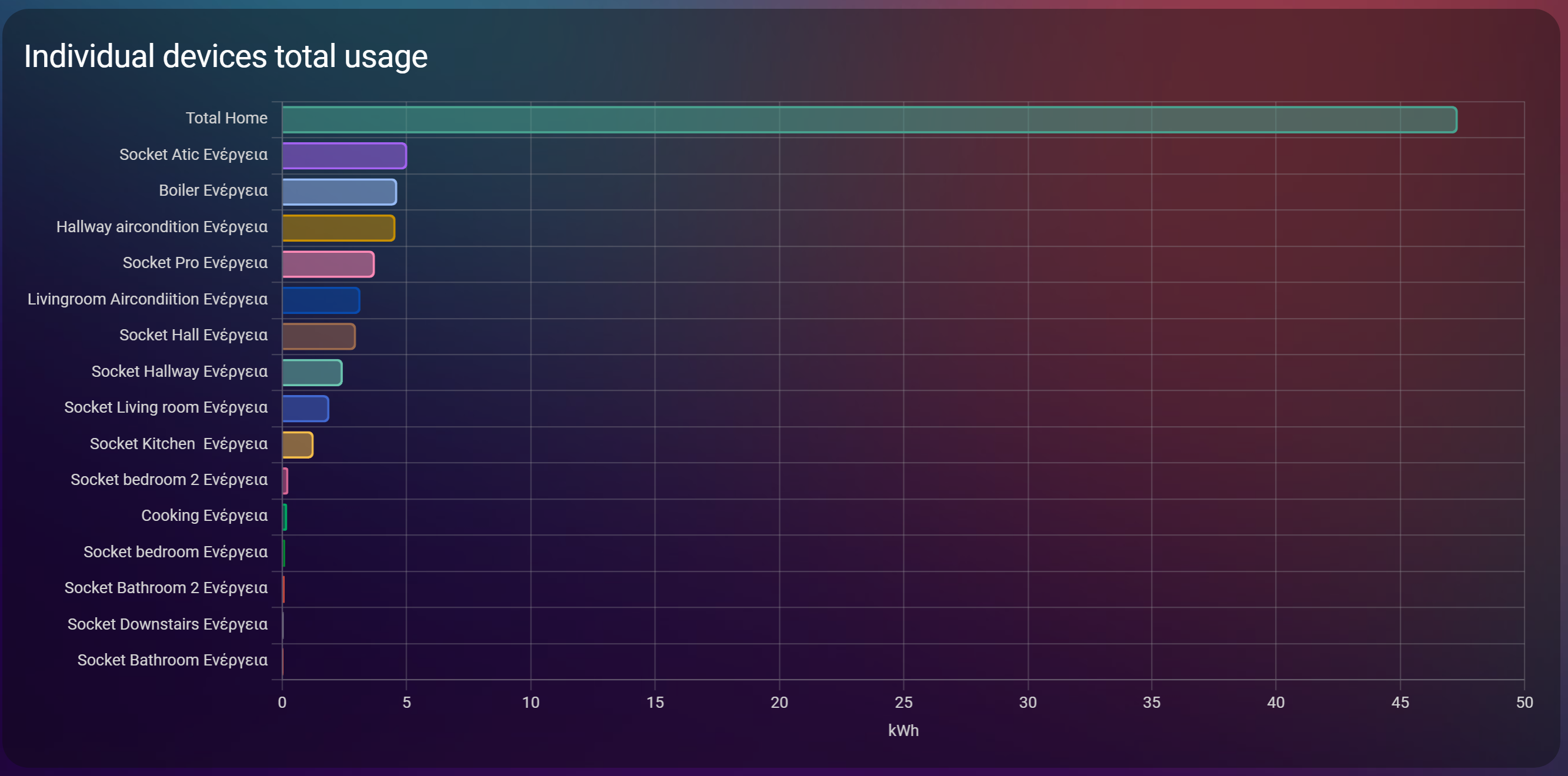Screen dimensions: 1568x776
Task: Click the Socket bedroom Ενέργεια label
Action: (175, 552)
